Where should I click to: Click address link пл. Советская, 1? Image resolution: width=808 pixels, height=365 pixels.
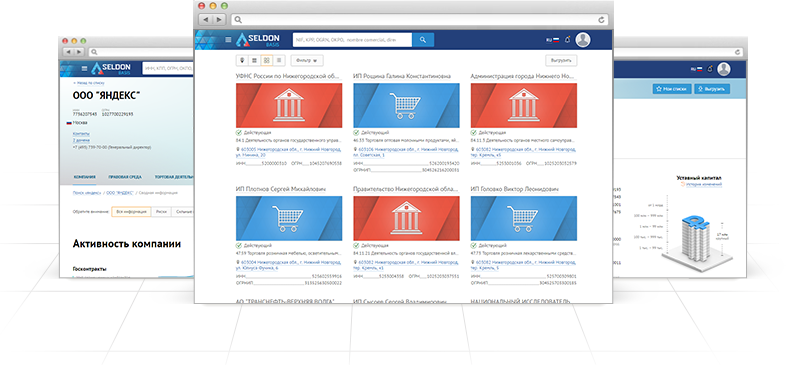tap(369, 155)
